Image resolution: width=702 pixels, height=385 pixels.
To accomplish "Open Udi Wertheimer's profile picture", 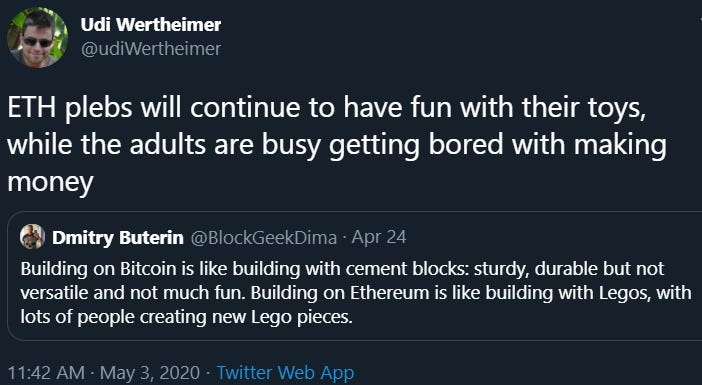I will (38, 38).
